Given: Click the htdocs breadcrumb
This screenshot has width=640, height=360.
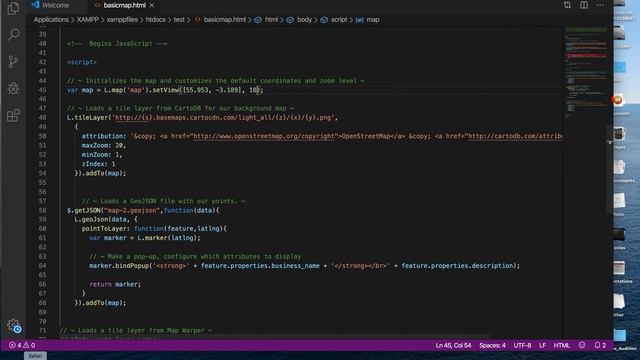Looking at the screenshot, I should [156, 20].
